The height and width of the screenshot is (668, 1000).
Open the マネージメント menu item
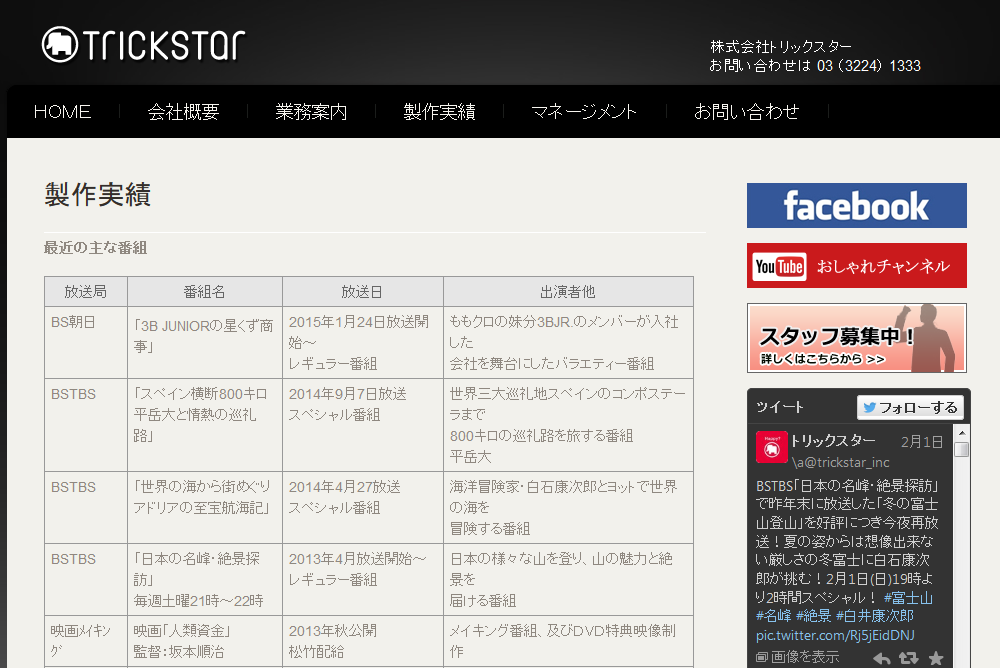(584, 112)
